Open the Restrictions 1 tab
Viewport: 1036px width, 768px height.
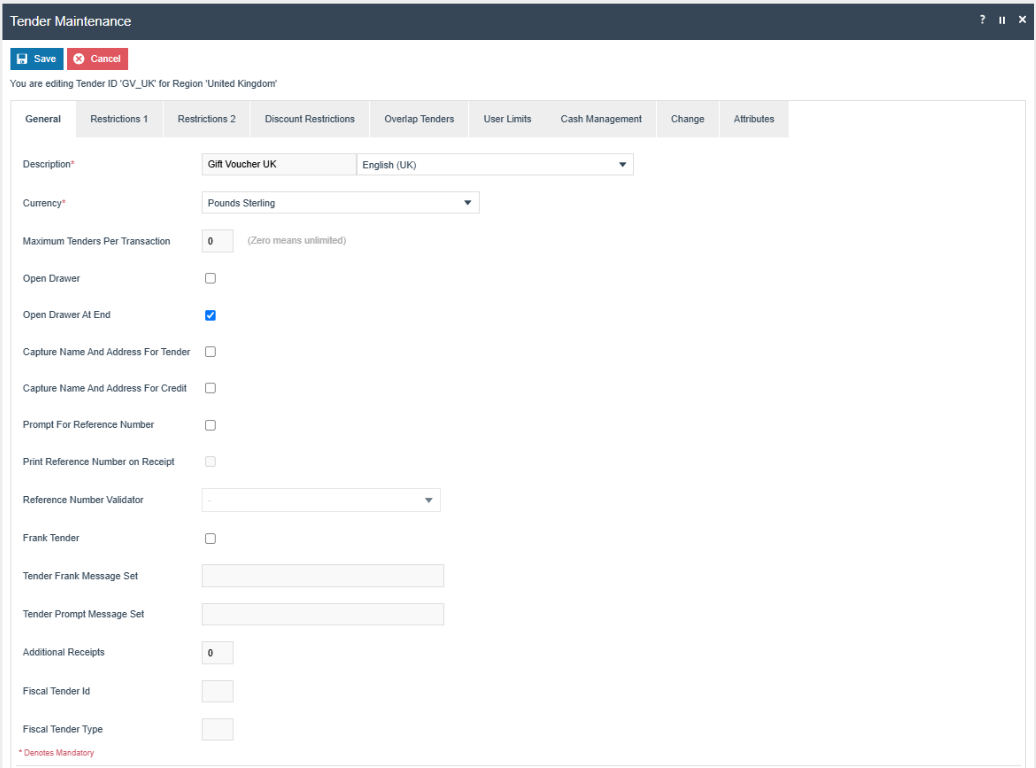(119, 119)
